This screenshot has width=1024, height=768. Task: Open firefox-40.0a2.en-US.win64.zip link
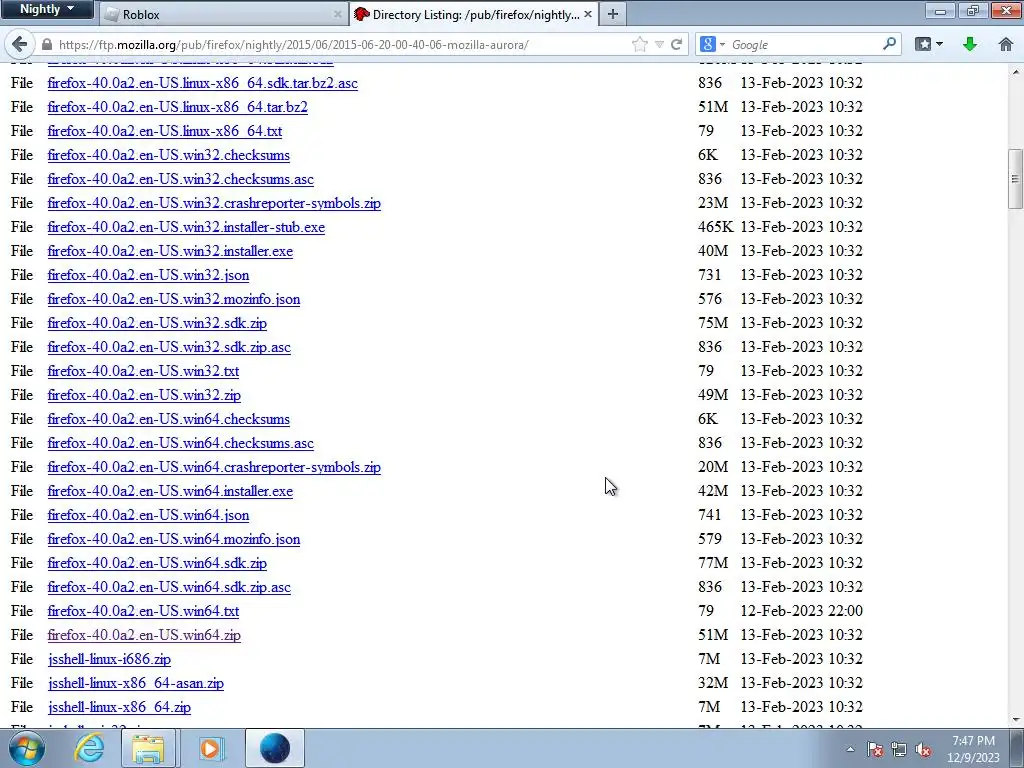[x=144, y=635]
